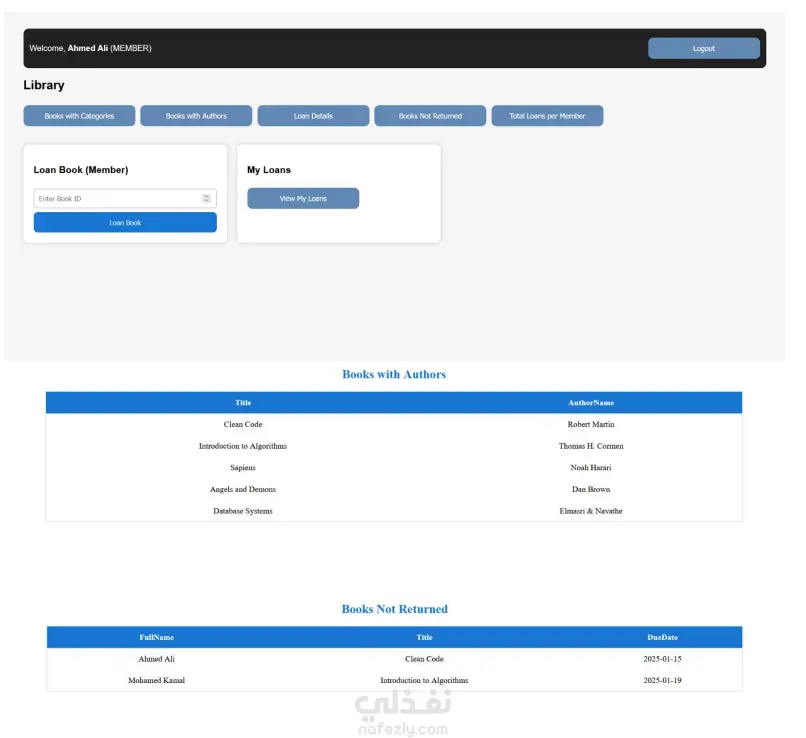Click Database Systems title
The height and width of the screenshot is (738, 806).
pos(243,511)
